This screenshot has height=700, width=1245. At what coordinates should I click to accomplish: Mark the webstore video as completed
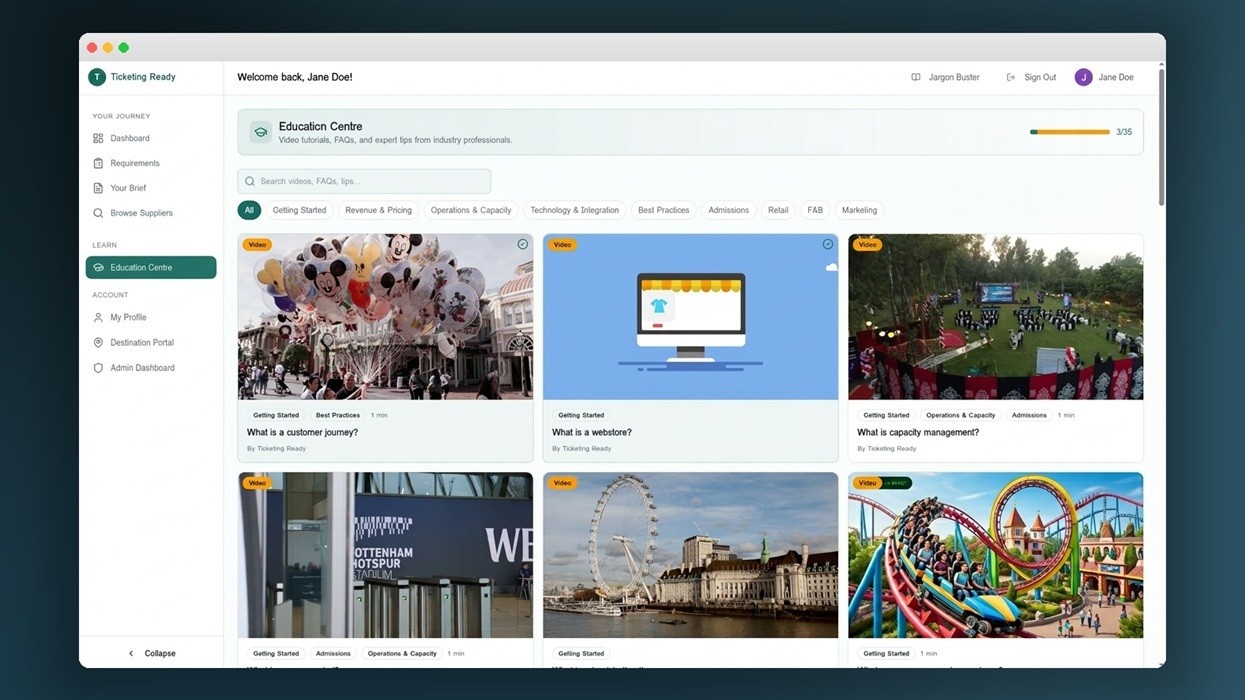click(x=827, y=243)
